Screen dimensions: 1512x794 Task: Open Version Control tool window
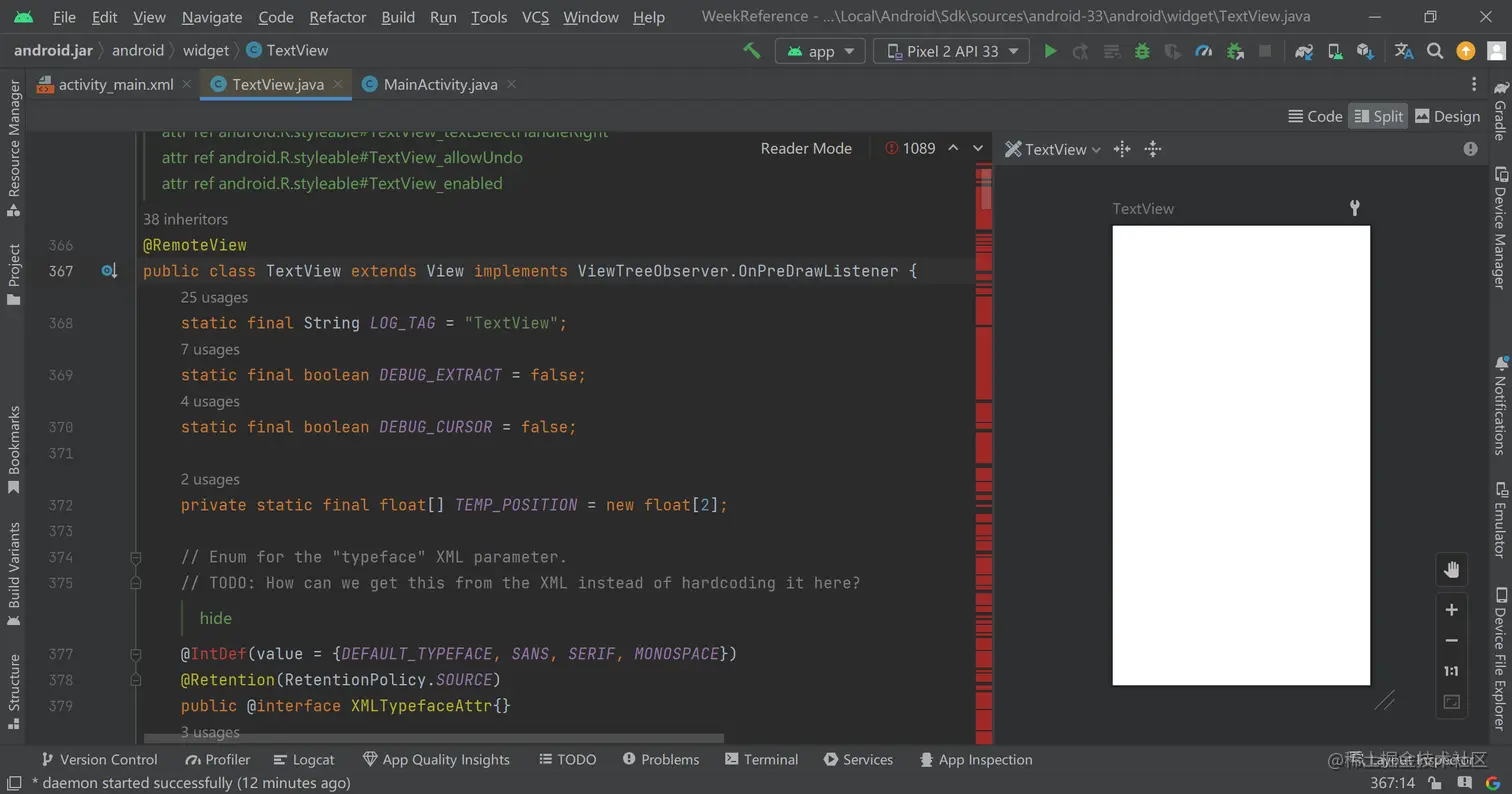coord(98,759)
